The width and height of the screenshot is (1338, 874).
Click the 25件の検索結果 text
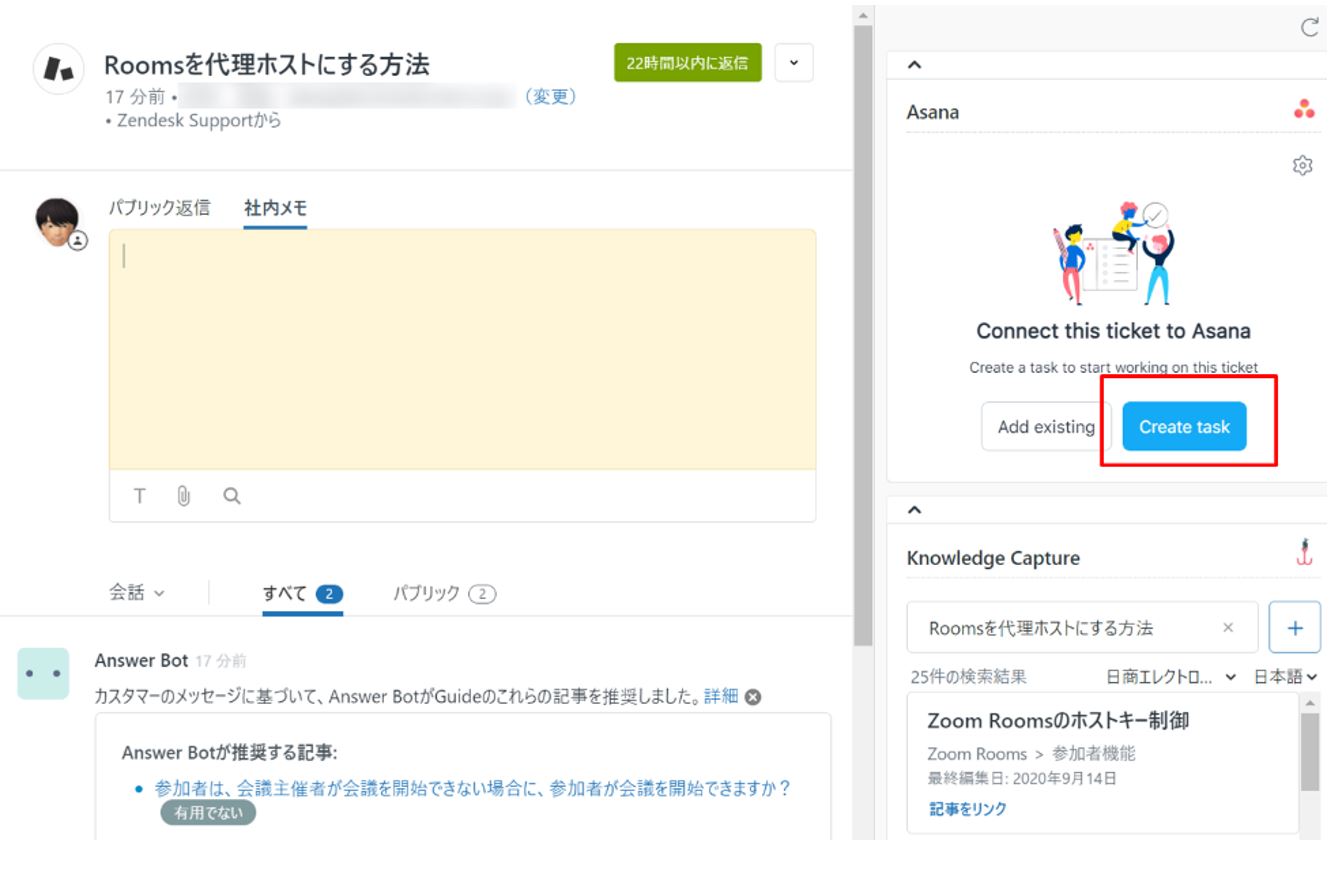click(968, 677)
